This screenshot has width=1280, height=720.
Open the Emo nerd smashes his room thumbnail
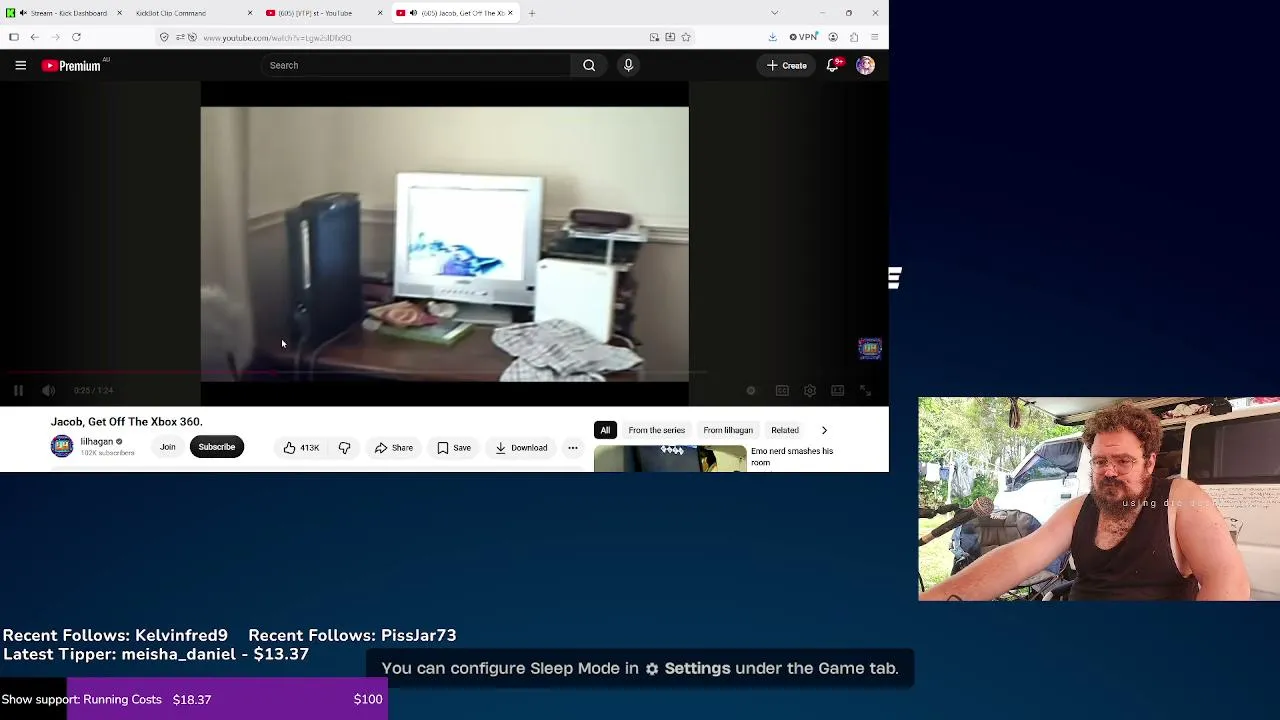click(670, 458)
